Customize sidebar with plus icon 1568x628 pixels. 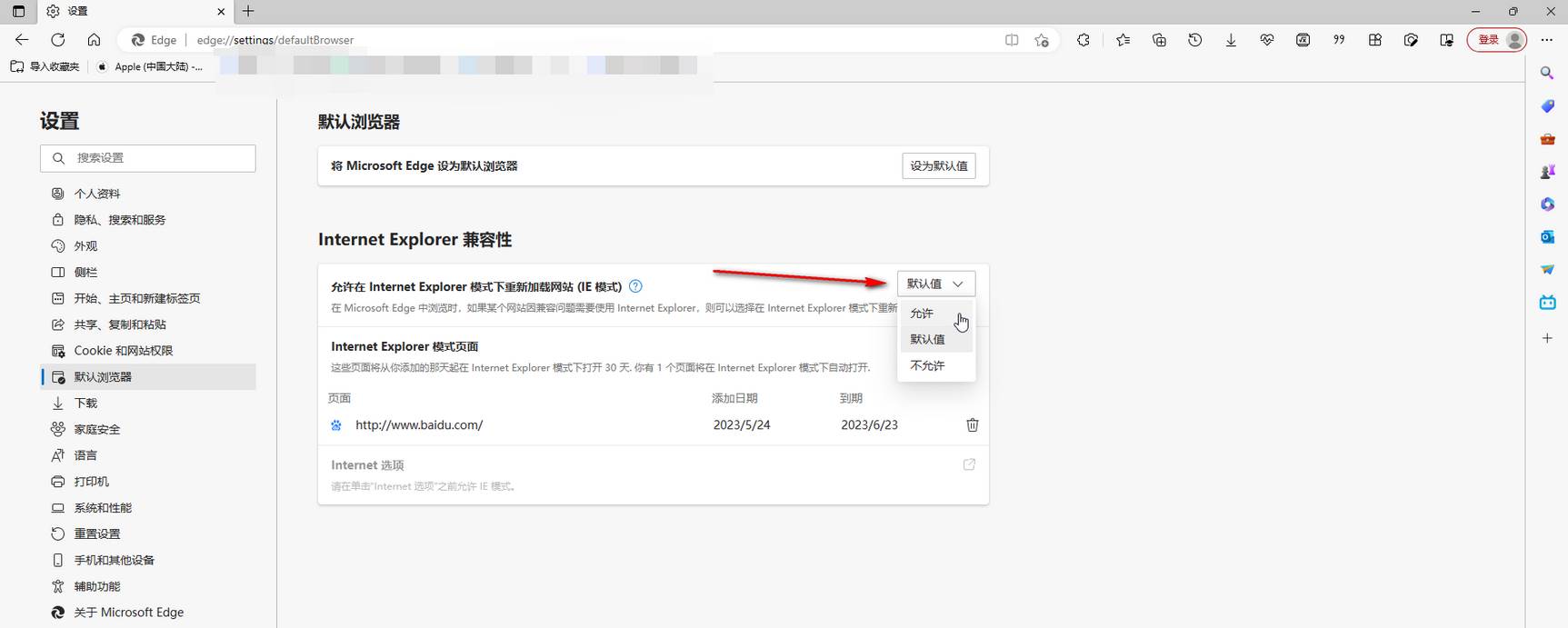coord(1547,338)
